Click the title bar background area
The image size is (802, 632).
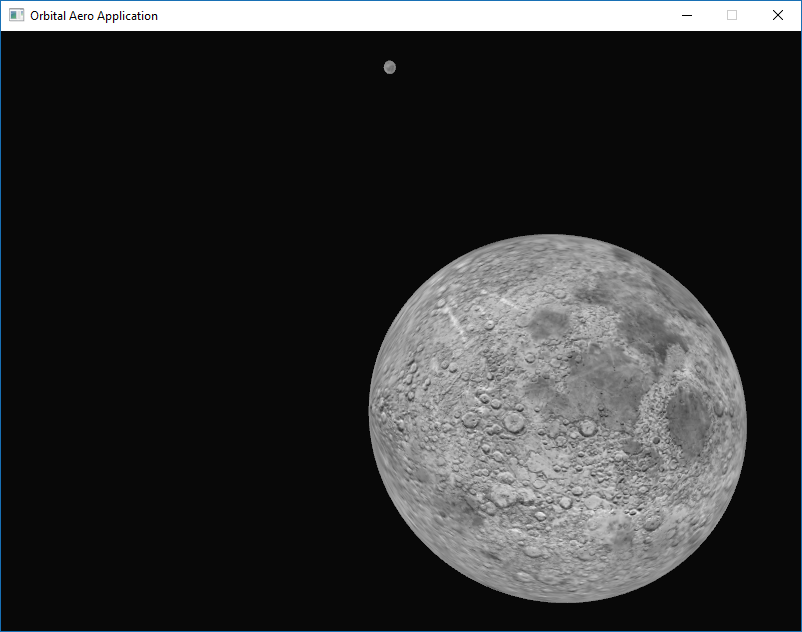click(x=400, y=15)
